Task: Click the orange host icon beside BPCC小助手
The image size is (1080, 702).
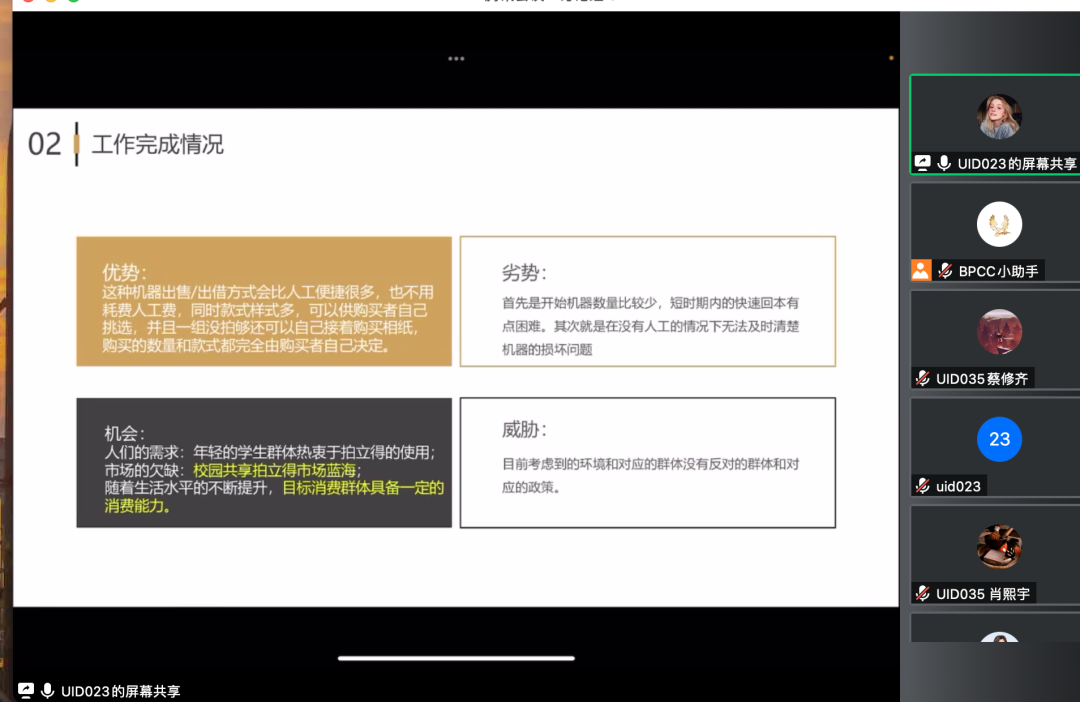Action: tap(921, 270)
